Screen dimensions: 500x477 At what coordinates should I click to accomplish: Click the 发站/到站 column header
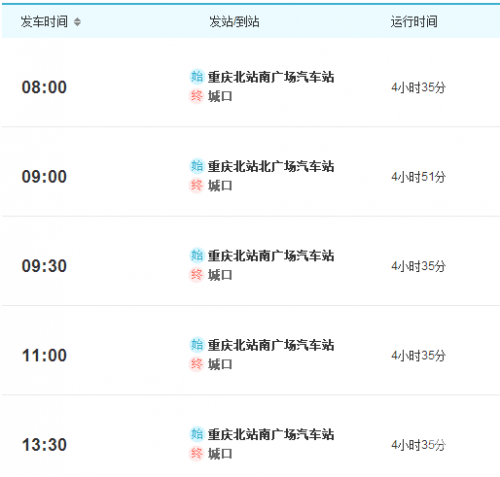click(x=234, y=22)
